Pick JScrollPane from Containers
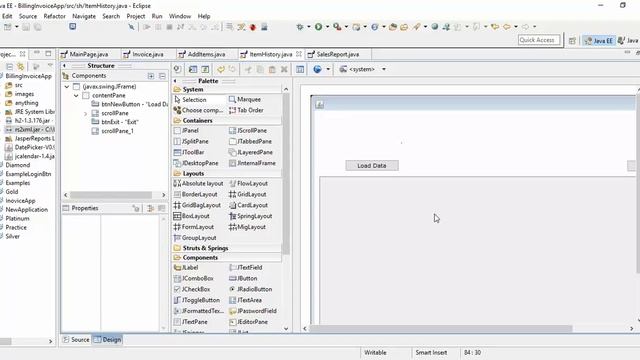640x360 pixels. [x=248, y=131]
